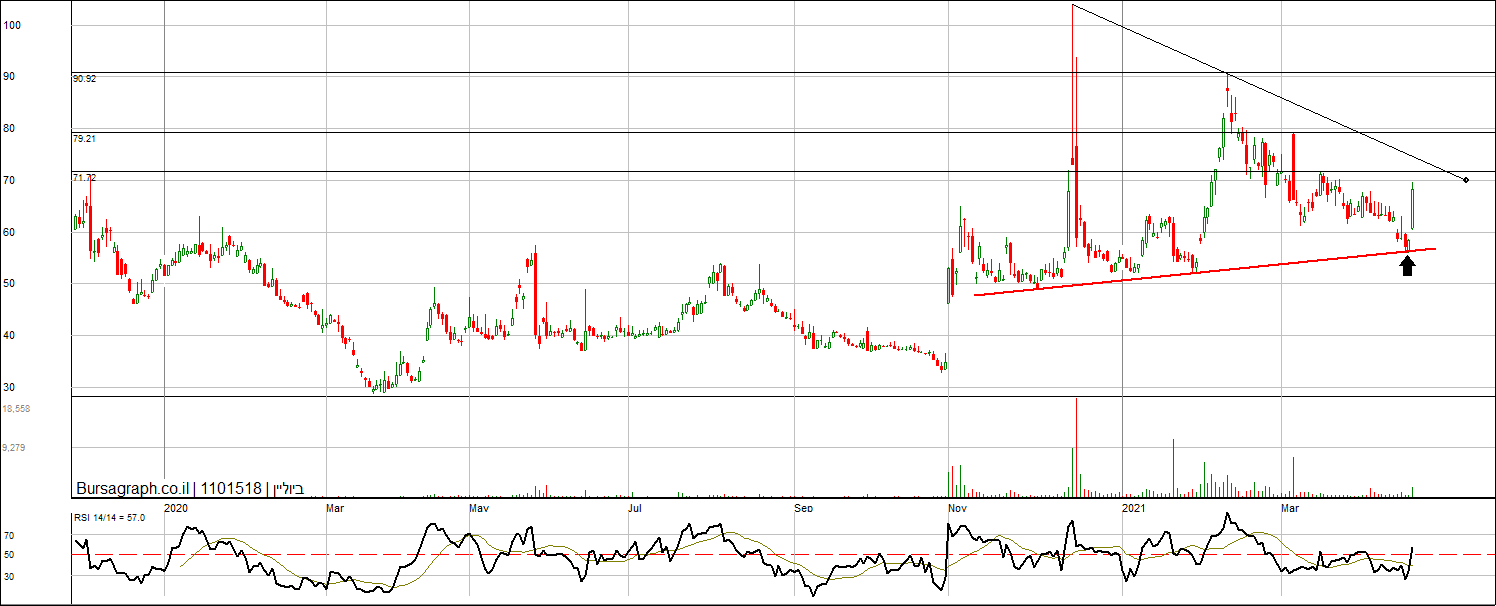Screen dimensions: 1496x606
Task: Click the 18,558 volume axis label
Action: click(x=16, y=409)
